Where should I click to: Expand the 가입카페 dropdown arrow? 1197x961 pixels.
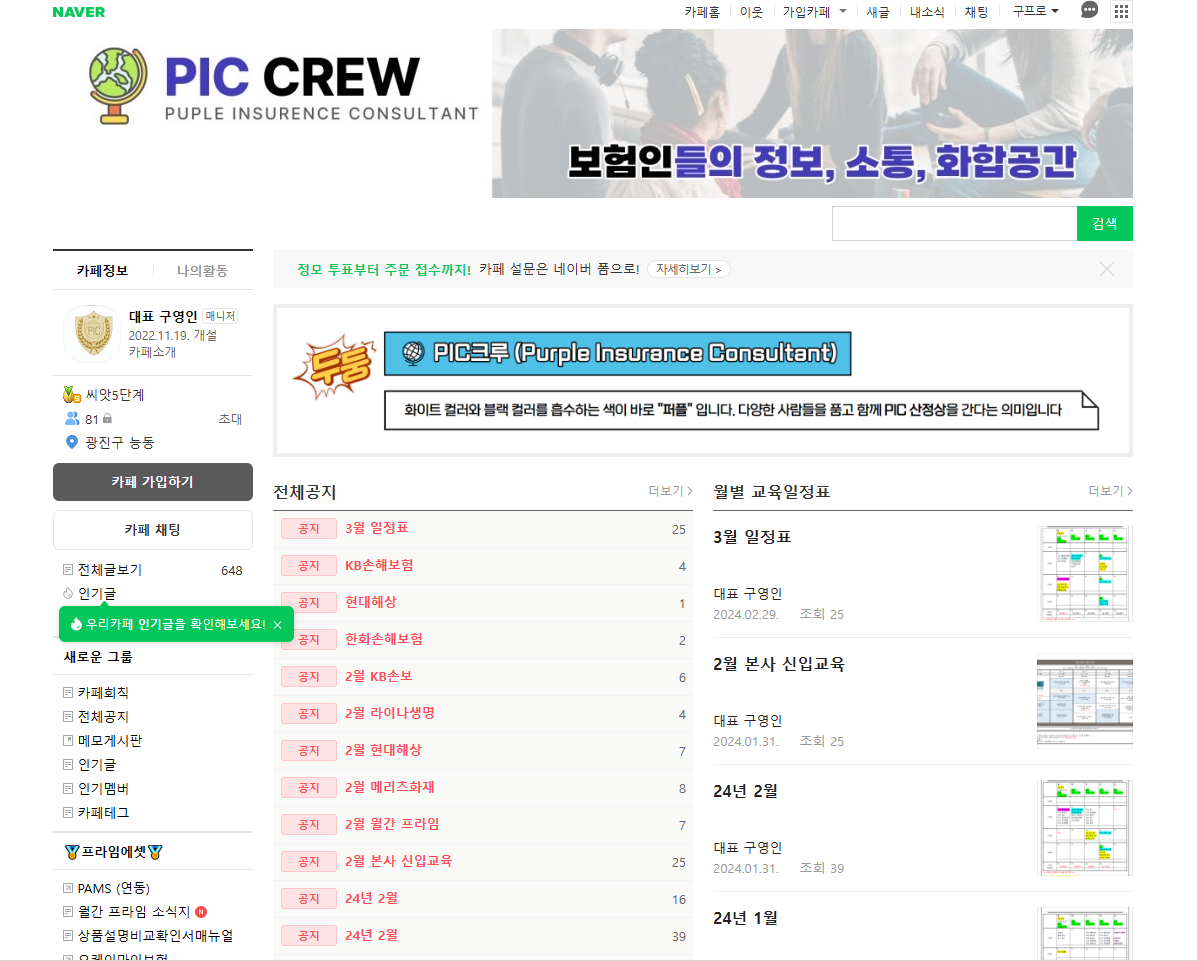pos(843,11)
